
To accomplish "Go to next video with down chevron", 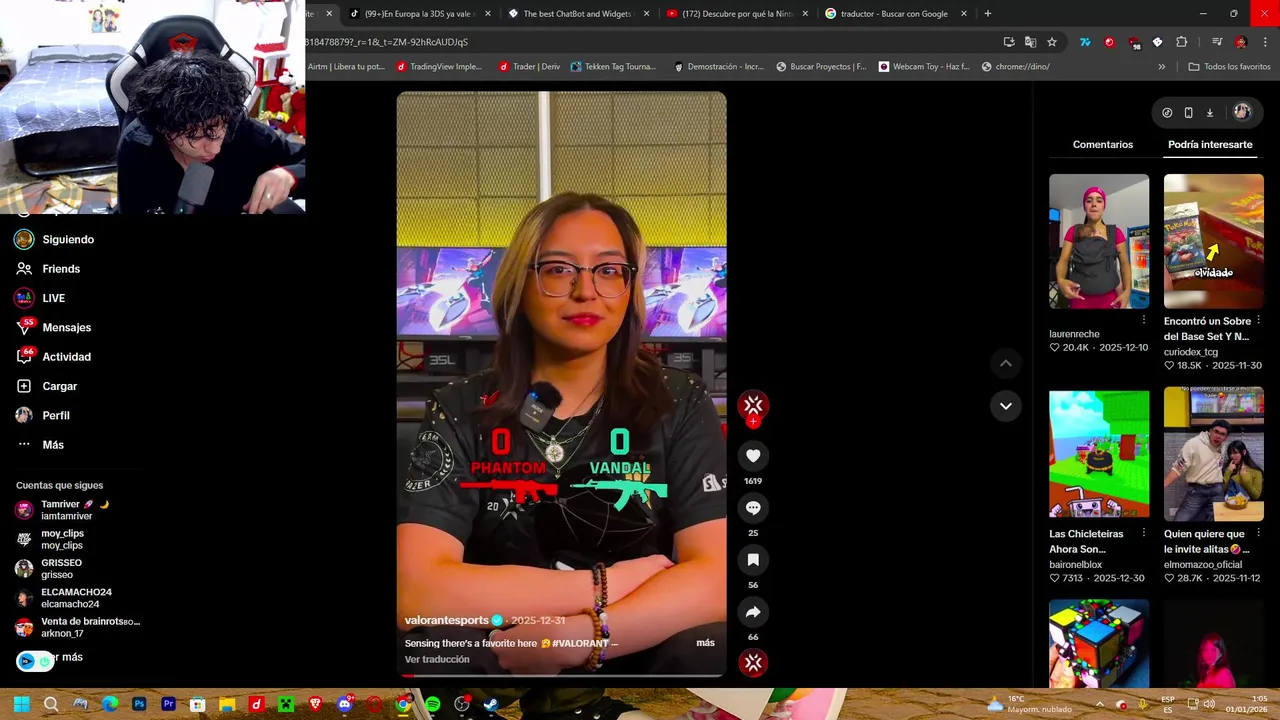I will click(1005, 406).
